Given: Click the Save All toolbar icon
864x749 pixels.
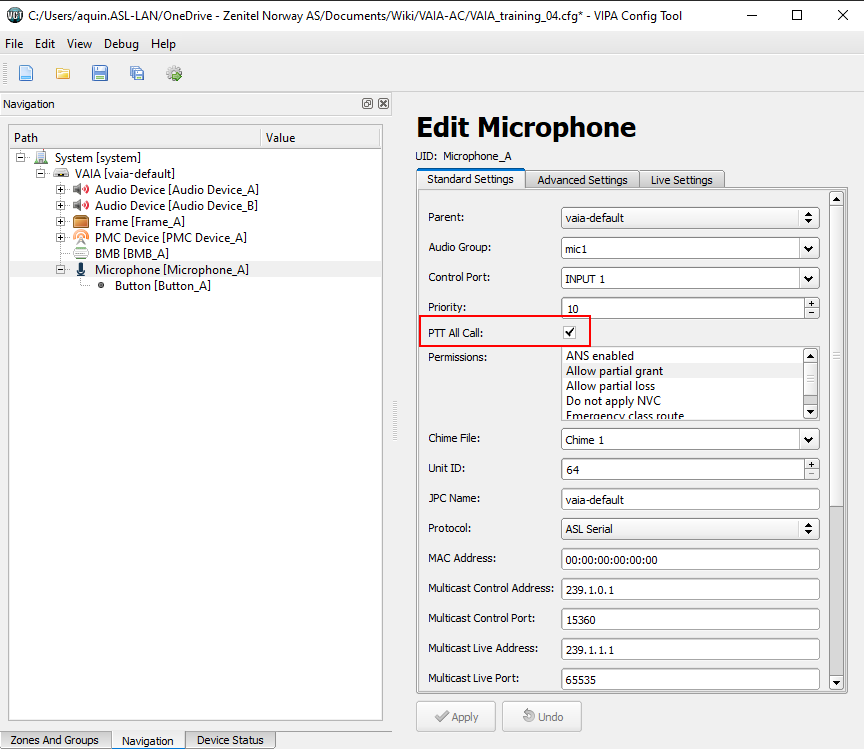Looking at the screenshot, I should click(x=137, y=73).
